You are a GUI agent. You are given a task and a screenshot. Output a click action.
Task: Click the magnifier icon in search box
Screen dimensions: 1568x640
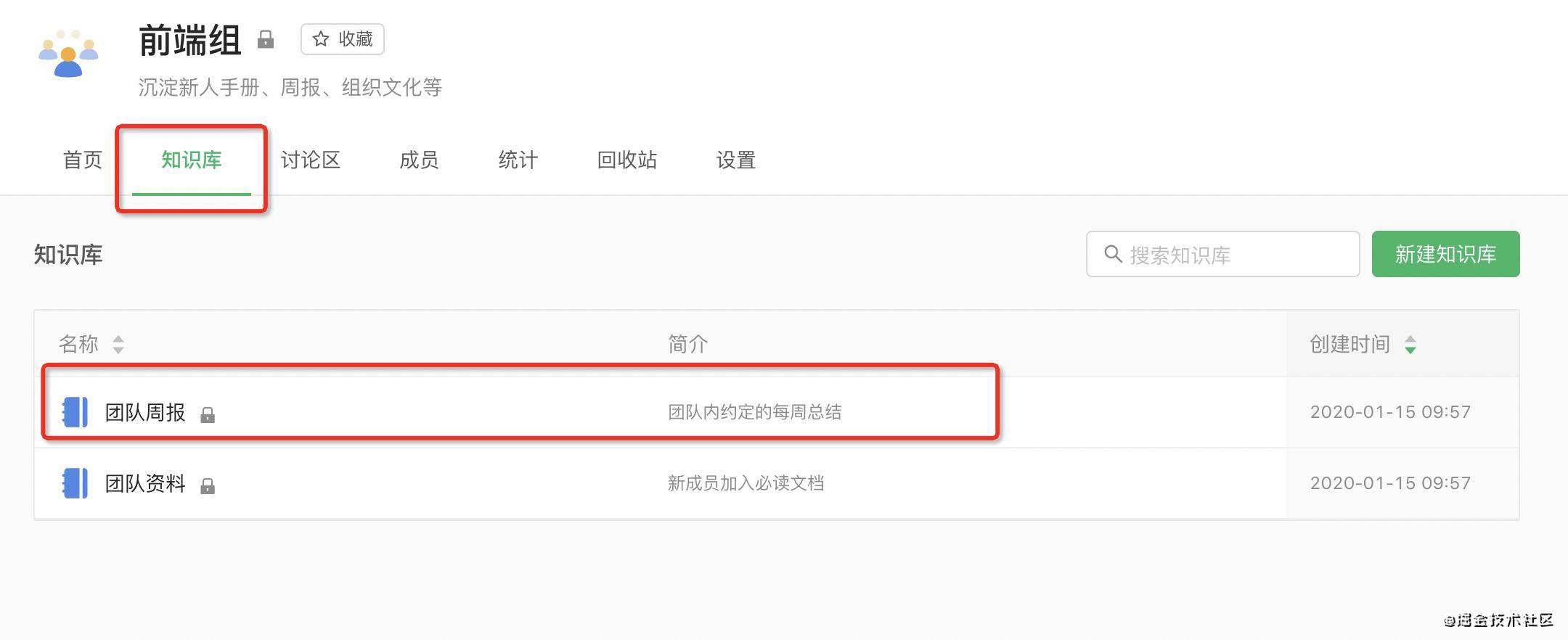[x=1113, y=254]
